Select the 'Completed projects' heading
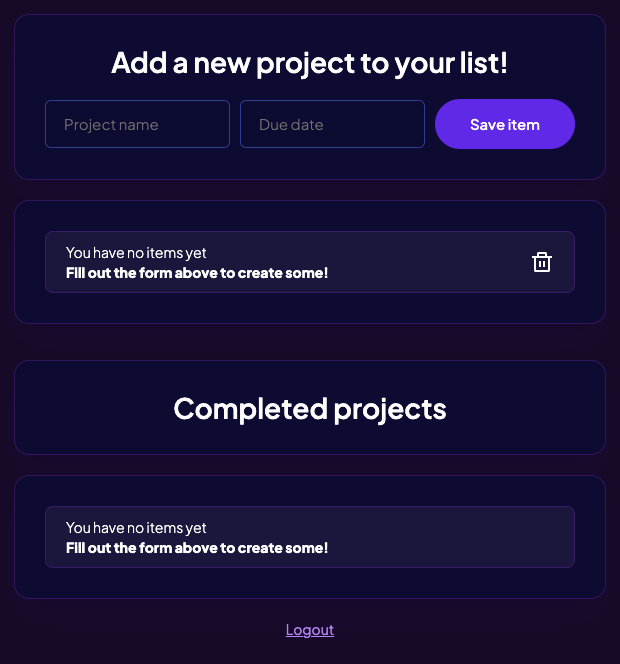The width and height of the screenshot is (620, 664). pos(310,409)
